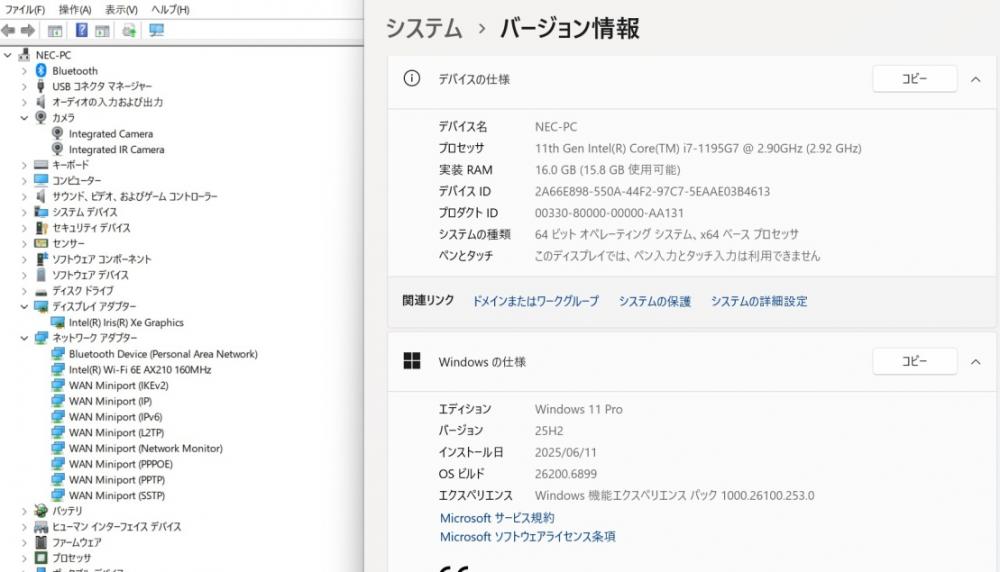
Task: Collapse the ネットワーク アダプター category
Action: coord(24,338)
